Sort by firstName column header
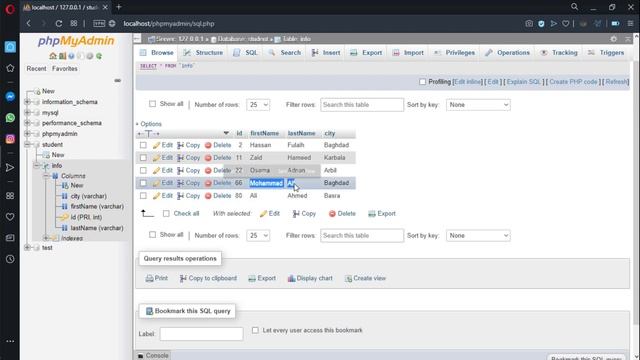Screen dimensions: 640x360 point(264,133)
